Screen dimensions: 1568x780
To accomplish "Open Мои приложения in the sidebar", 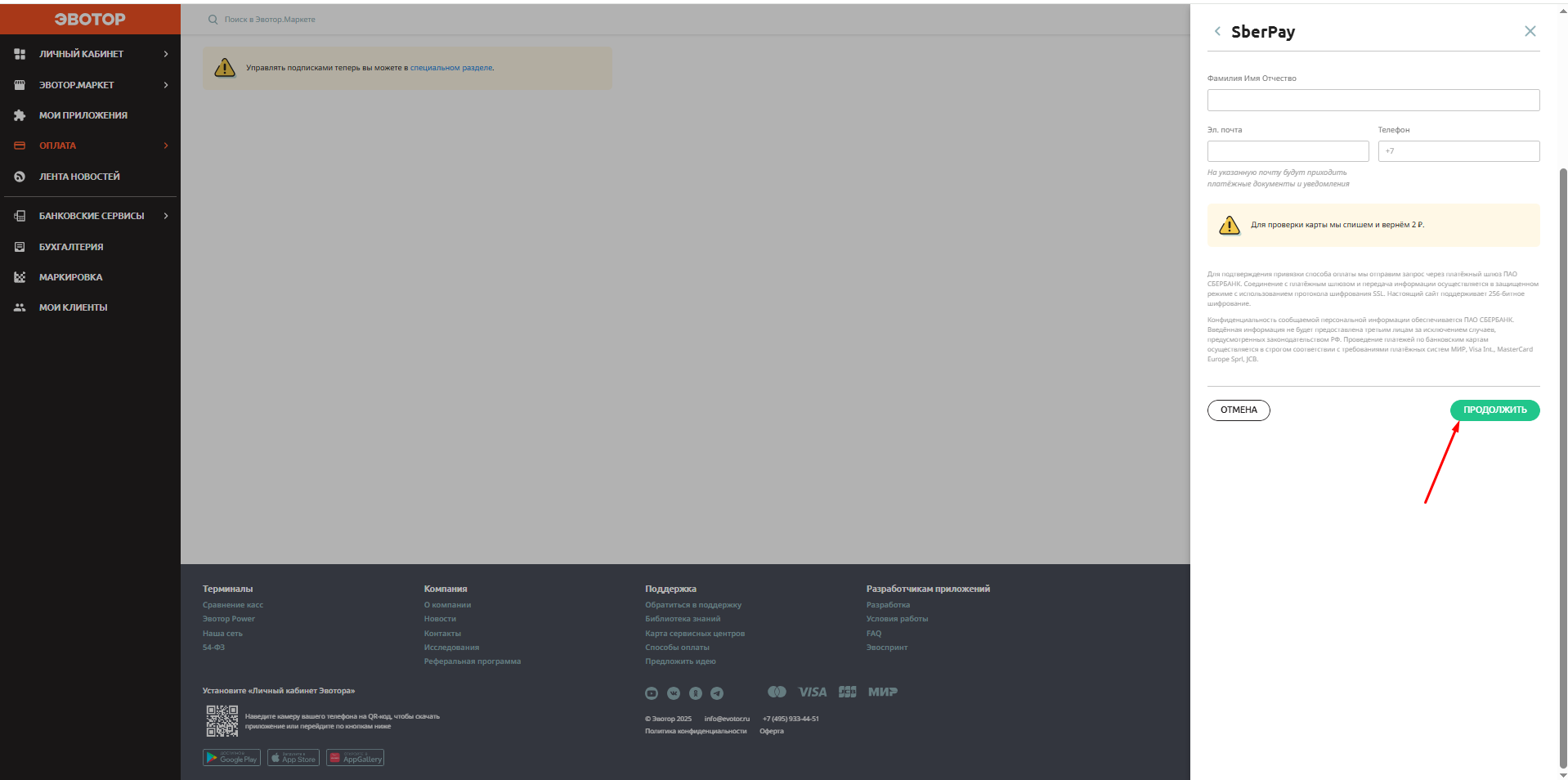I will 90,115.
